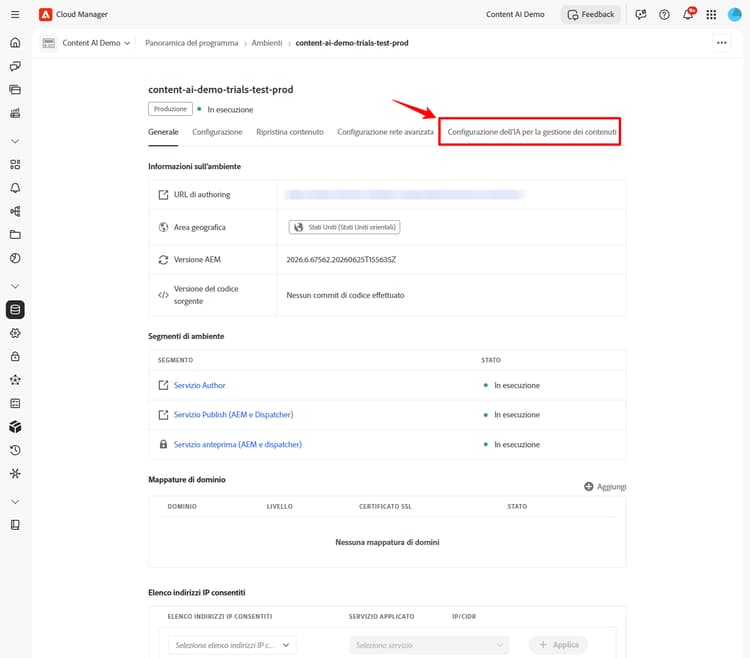Go to Panoramica del programma breadcrumb
Screen dimensions: 750x658
(191, 43)
